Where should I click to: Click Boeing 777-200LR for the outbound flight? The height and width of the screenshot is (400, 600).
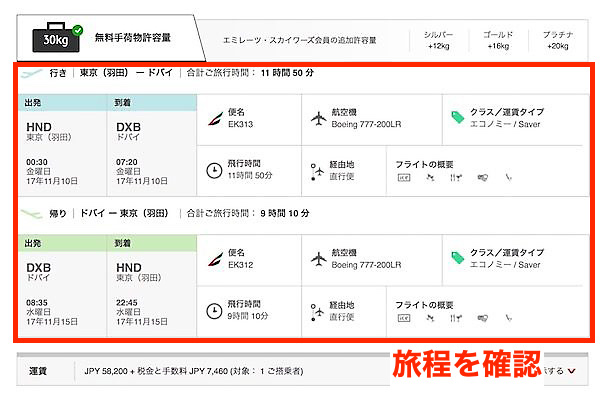(366, 124)
